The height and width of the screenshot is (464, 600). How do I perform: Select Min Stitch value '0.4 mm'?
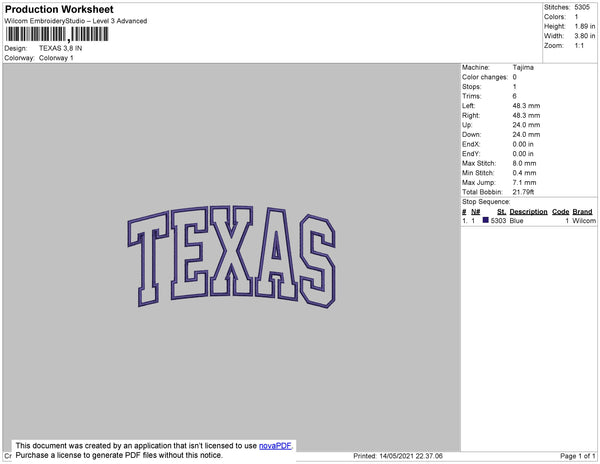click(524, 173)
